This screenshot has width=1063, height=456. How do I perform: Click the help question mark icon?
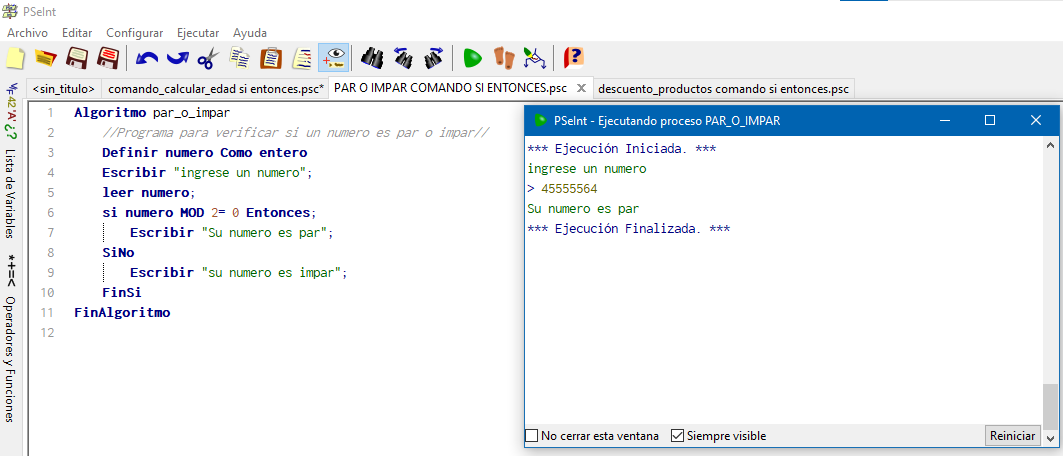pos(574,58)
